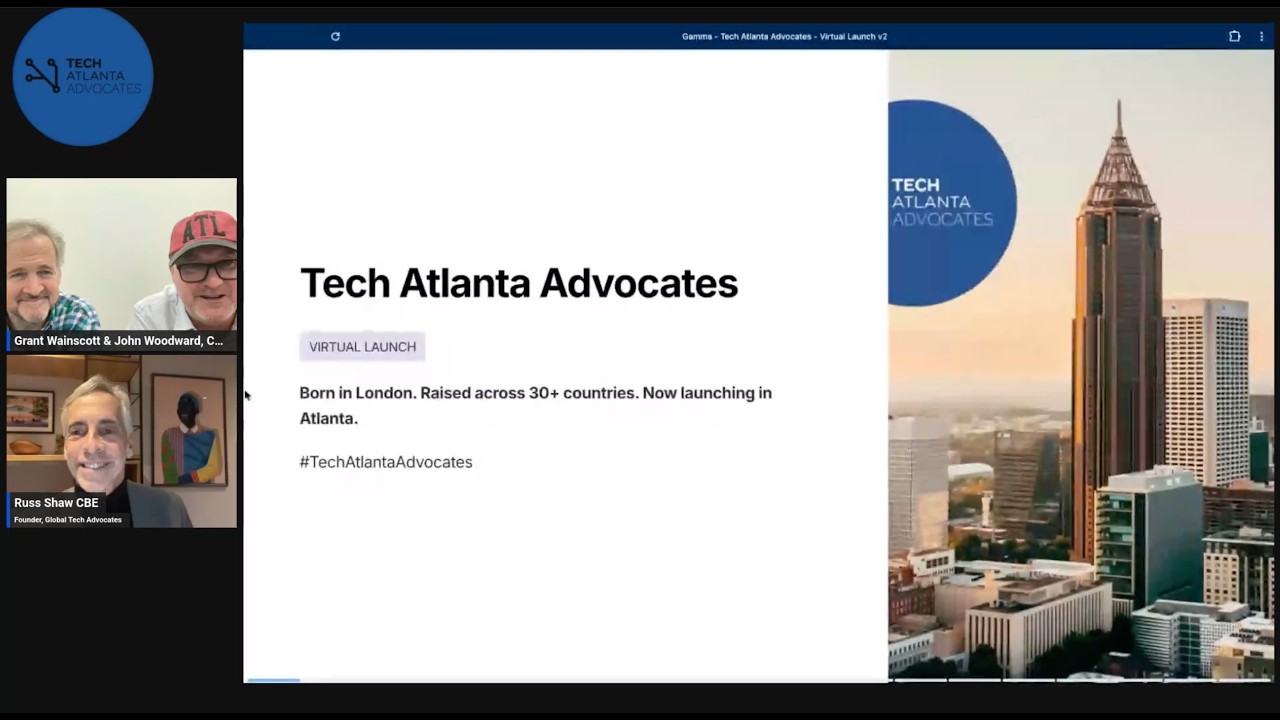1280x720 pixels.
Task: Click the reload icon in title bar
Action: tap(335, 36)
